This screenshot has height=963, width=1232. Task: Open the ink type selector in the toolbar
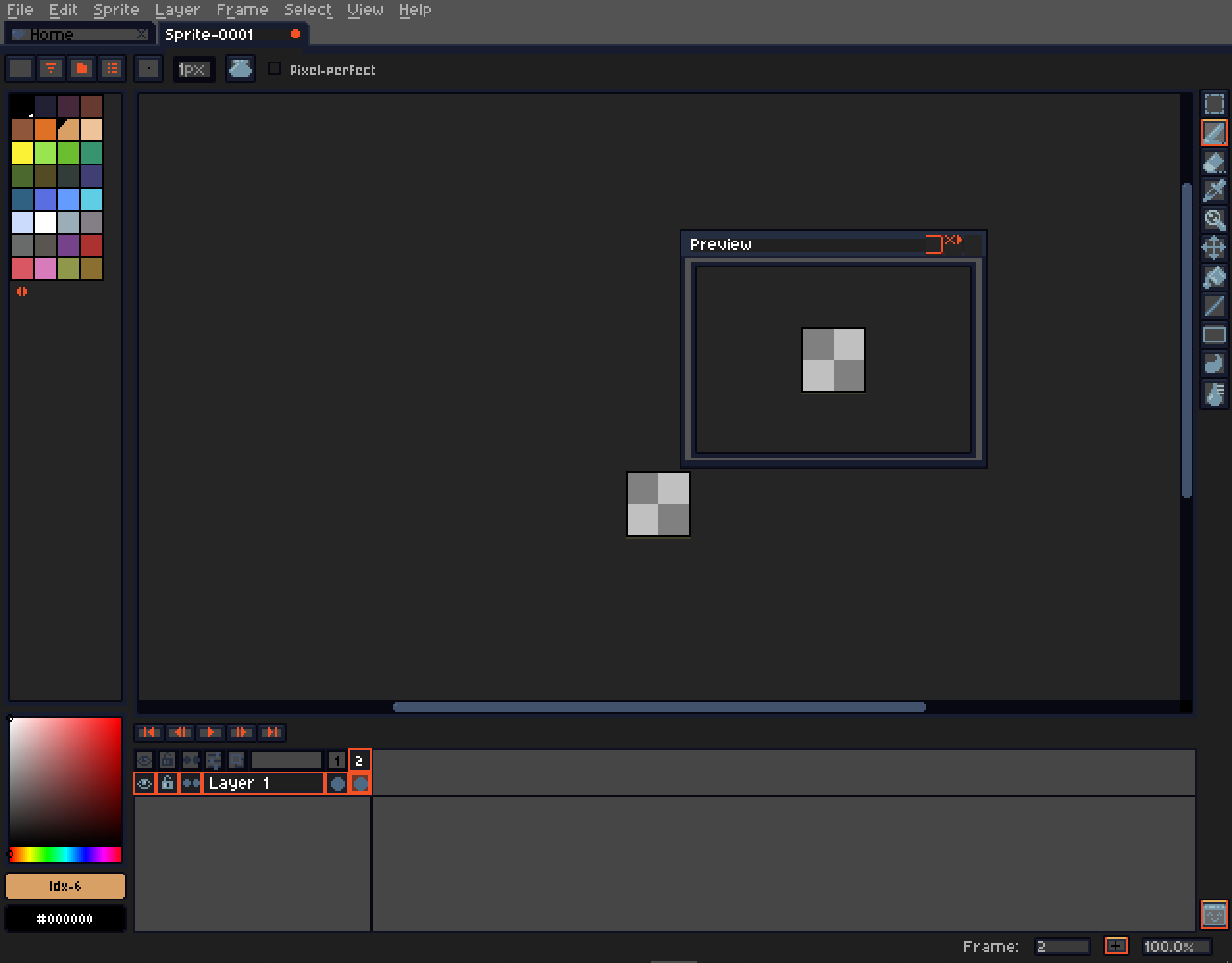point(240,68)
